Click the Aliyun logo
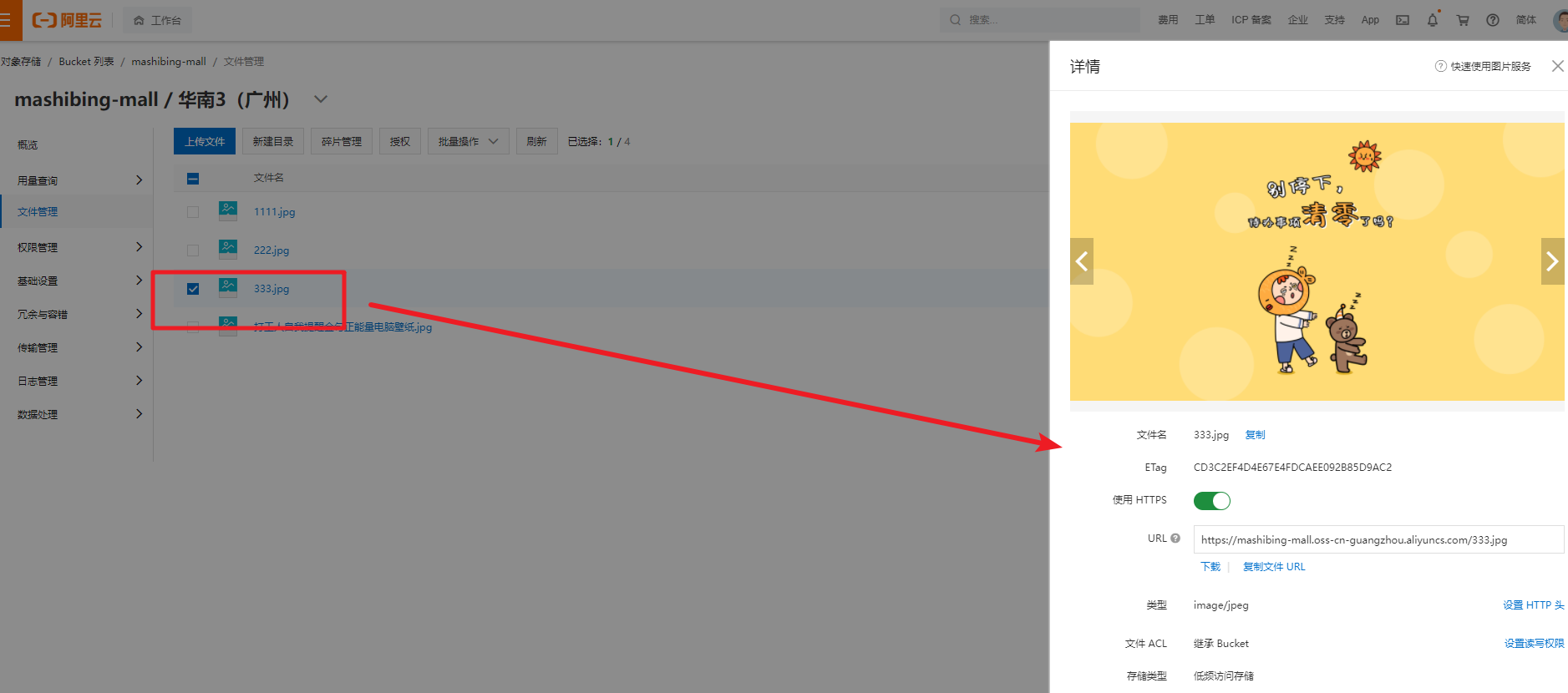The height and width of the screenshot is (693, 1568). pos(67,20)
